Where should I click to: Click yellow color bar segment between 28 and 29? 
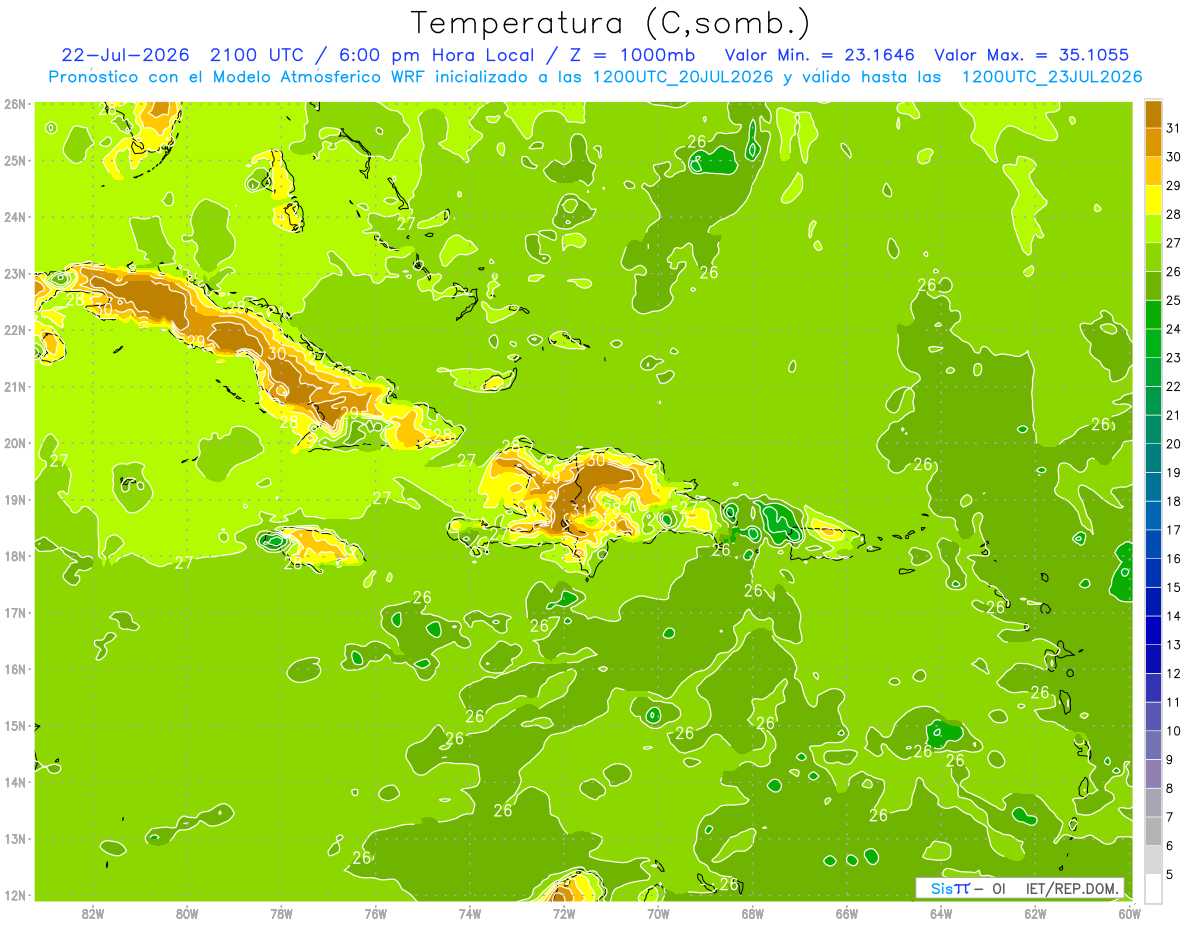pyautogui.click(x=1153, y=199)
